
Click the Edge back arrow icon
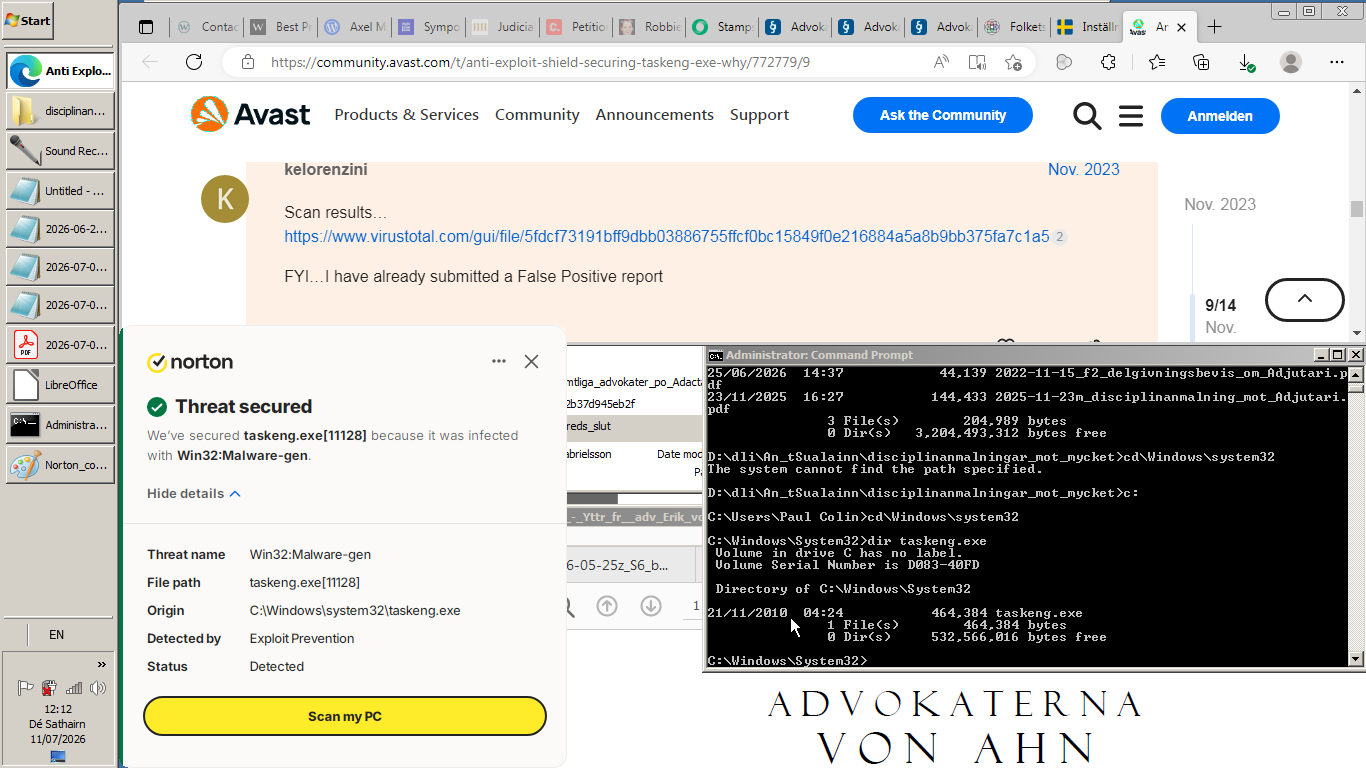click(150, 62)
